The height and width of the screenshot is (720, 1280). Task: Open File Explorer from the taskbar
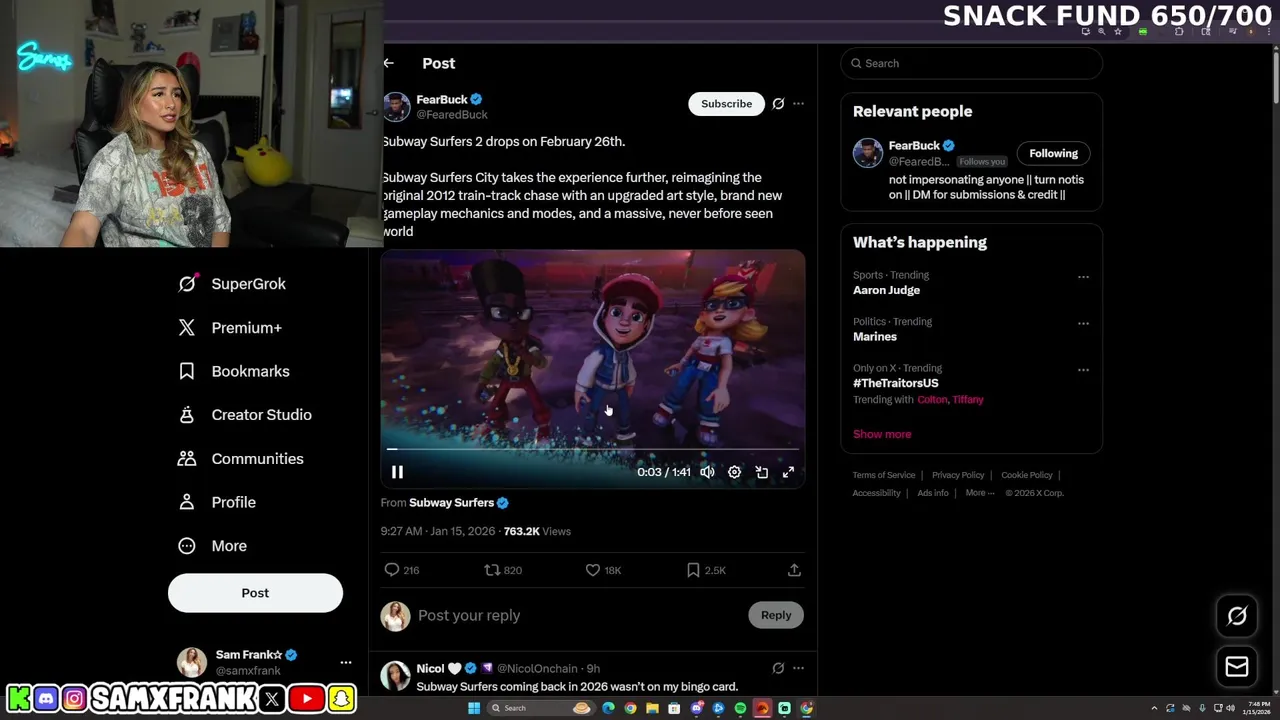point(652,708)
